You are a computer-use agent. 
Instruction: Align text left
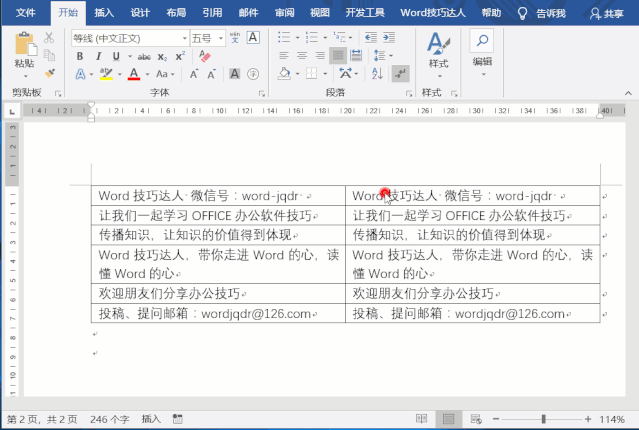pos(284,55)
